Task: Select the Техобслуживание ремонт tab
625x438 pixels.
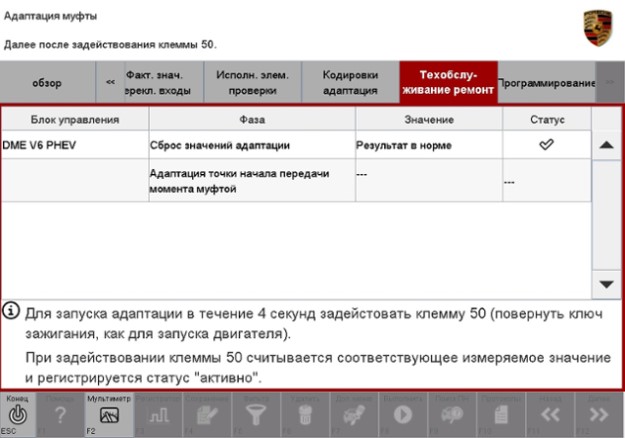Action: [446, 82]
